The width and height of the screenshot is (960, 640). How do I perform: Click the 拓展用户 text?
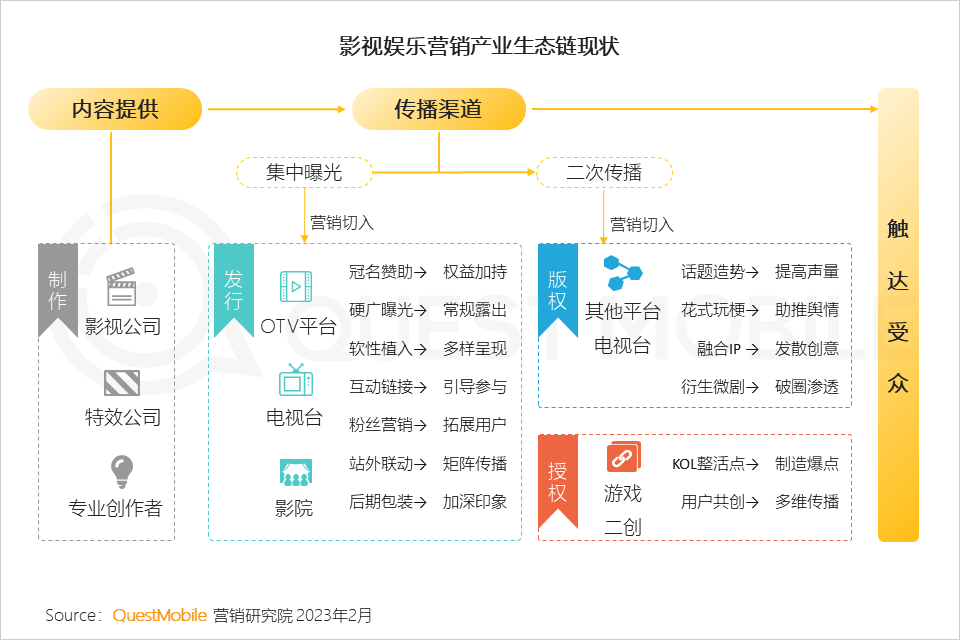tap(475, 424)
